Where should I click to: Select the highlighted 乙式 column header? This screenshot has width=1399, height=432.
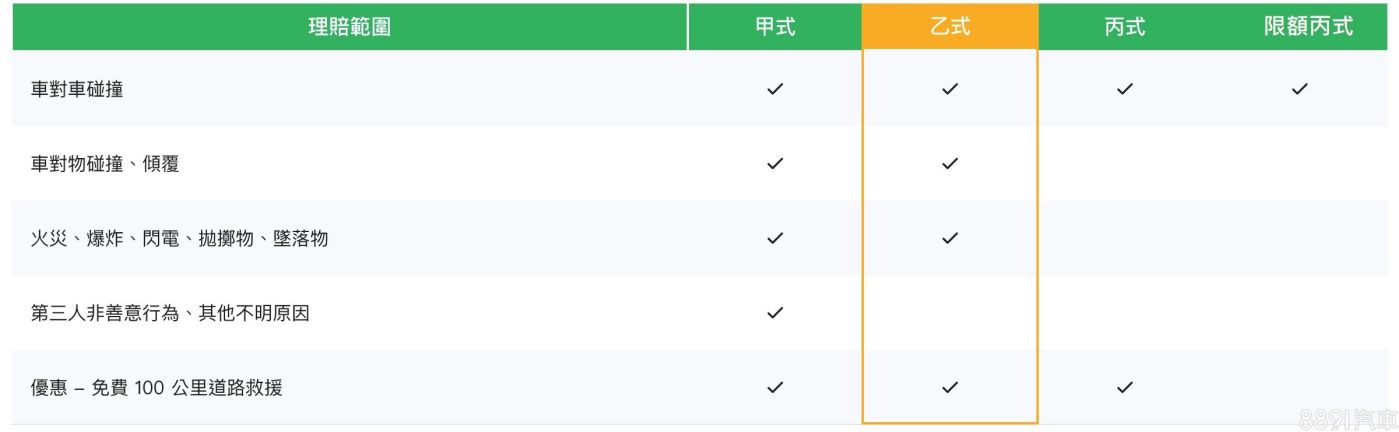(x=950, y=27)
